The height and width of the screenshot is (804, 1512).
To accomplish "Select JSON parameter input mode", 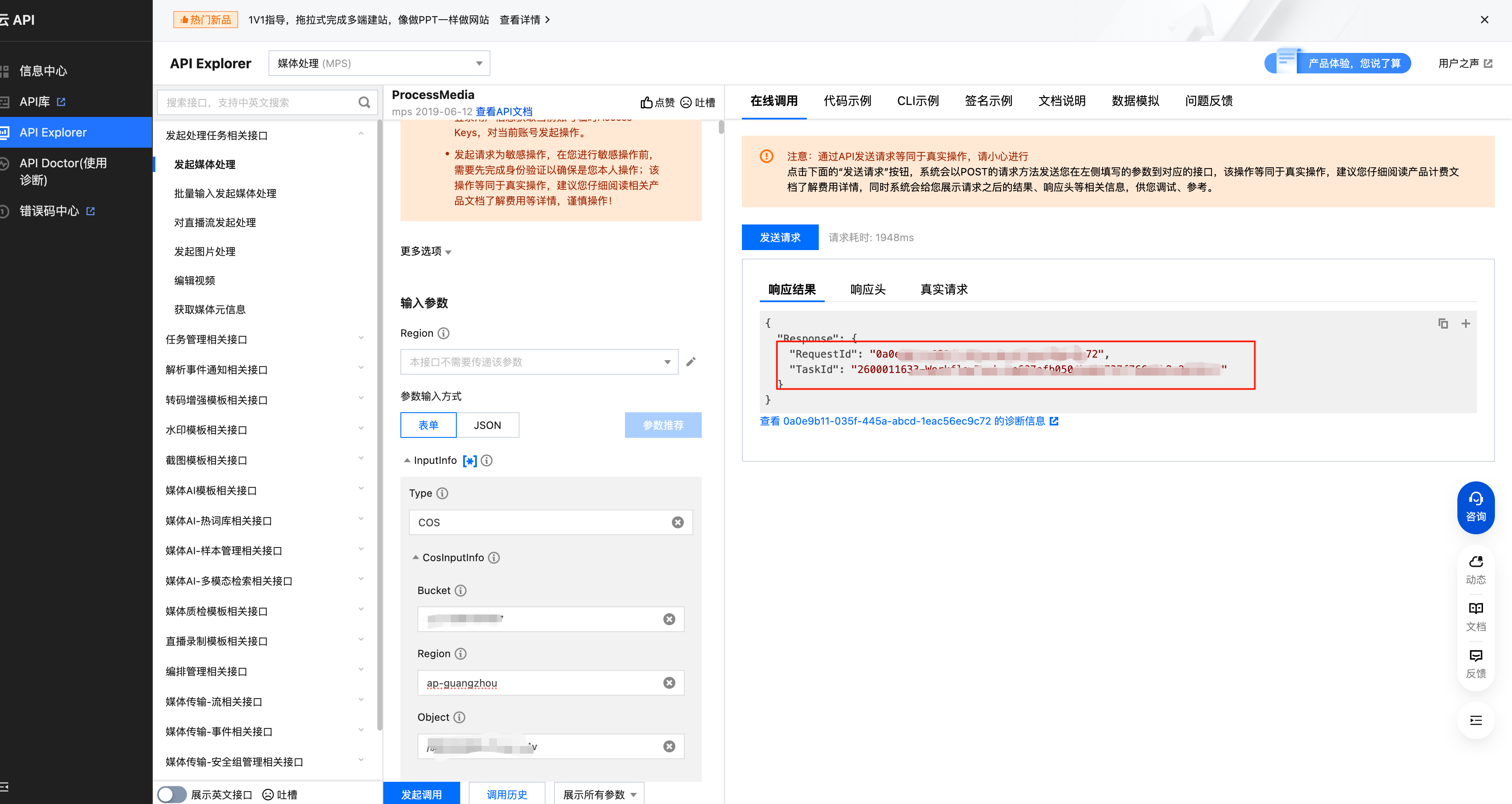I will coord(487,425).
